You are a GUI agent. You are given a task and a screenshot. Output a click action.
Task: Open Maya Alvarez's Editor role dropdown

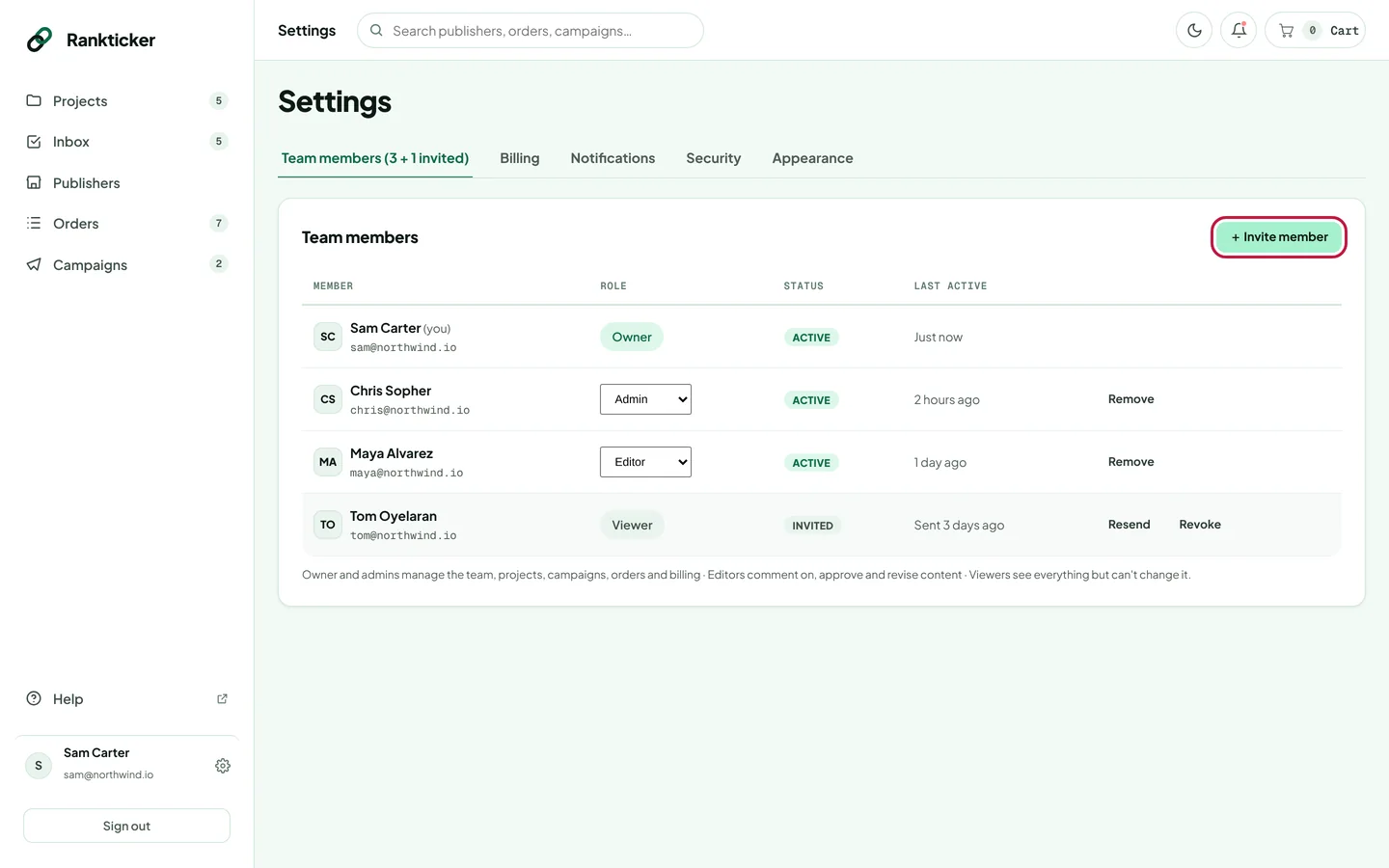[x=645, y=462]
